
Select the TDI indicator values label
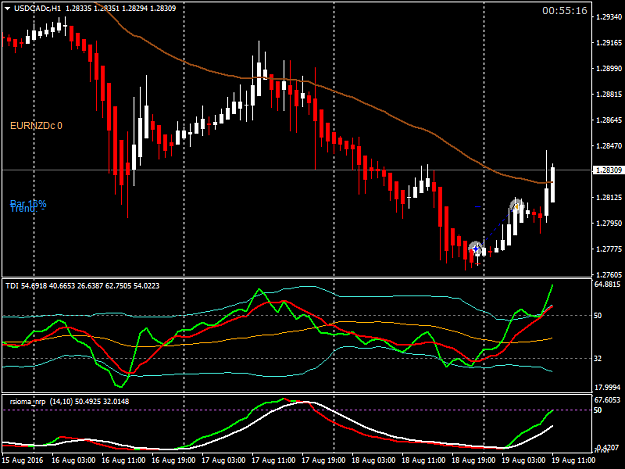(x=83, y=286)
